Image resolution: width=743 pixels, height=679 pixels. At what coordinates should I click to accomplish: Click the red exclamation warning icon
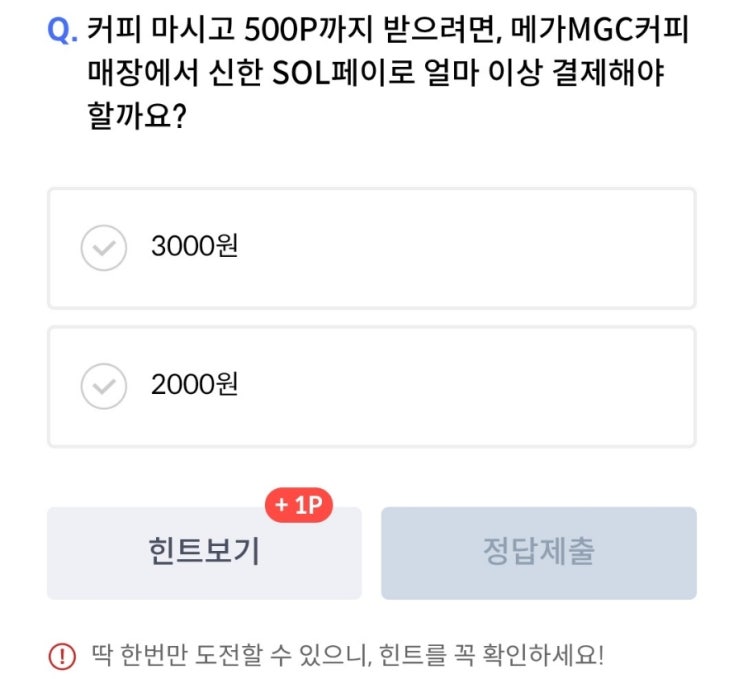click(x=62, y=656)
